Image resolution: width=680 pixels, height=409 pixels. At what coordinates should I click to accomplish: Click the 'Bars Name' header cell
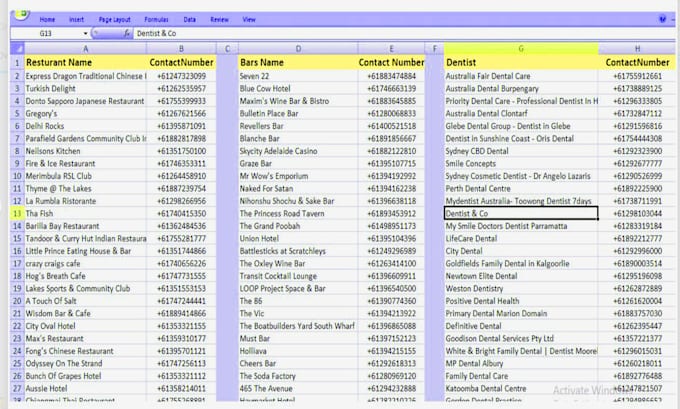[x=298, y=62]
